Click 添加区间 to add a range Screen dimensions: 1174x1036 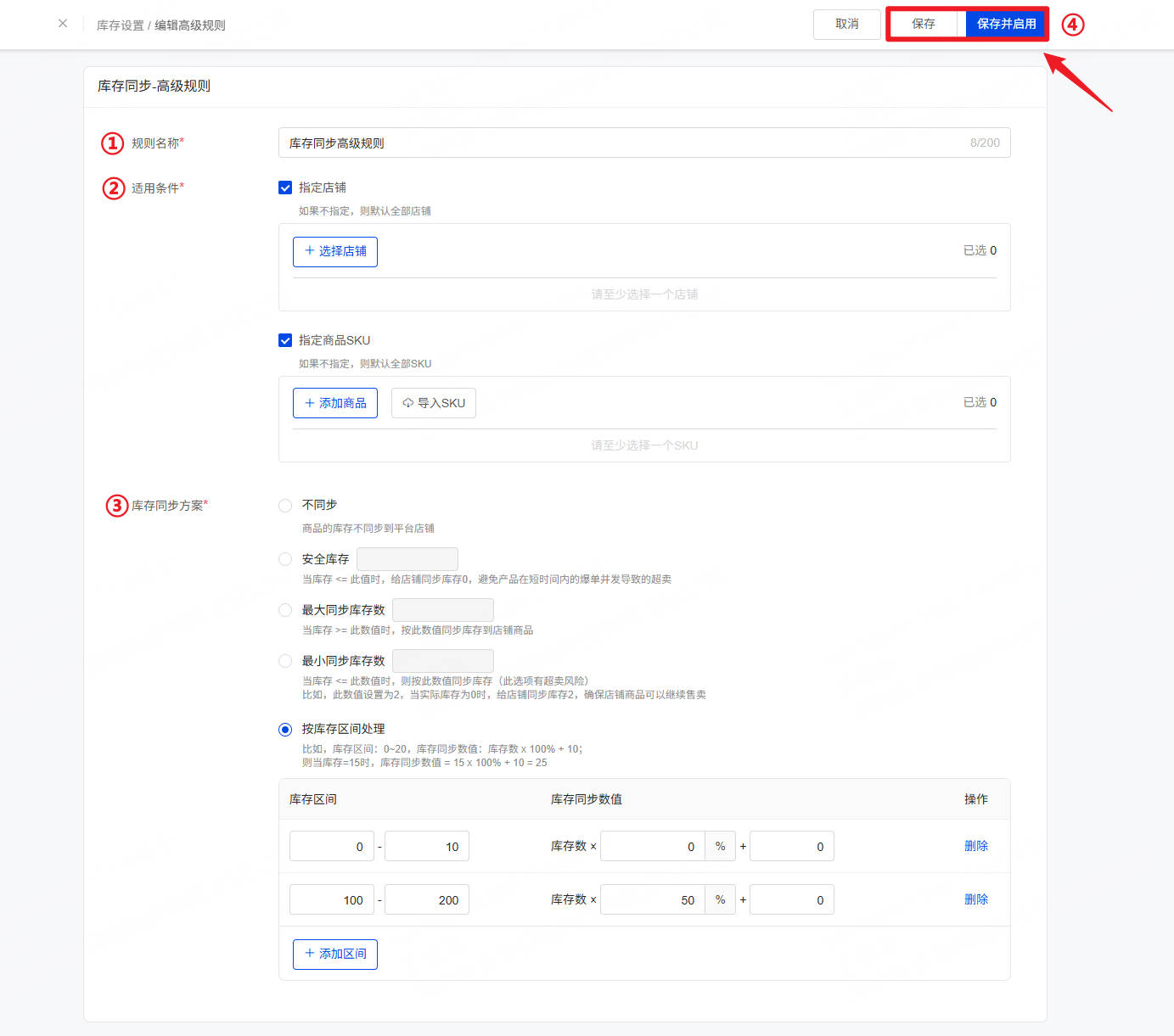click(335, 955)
